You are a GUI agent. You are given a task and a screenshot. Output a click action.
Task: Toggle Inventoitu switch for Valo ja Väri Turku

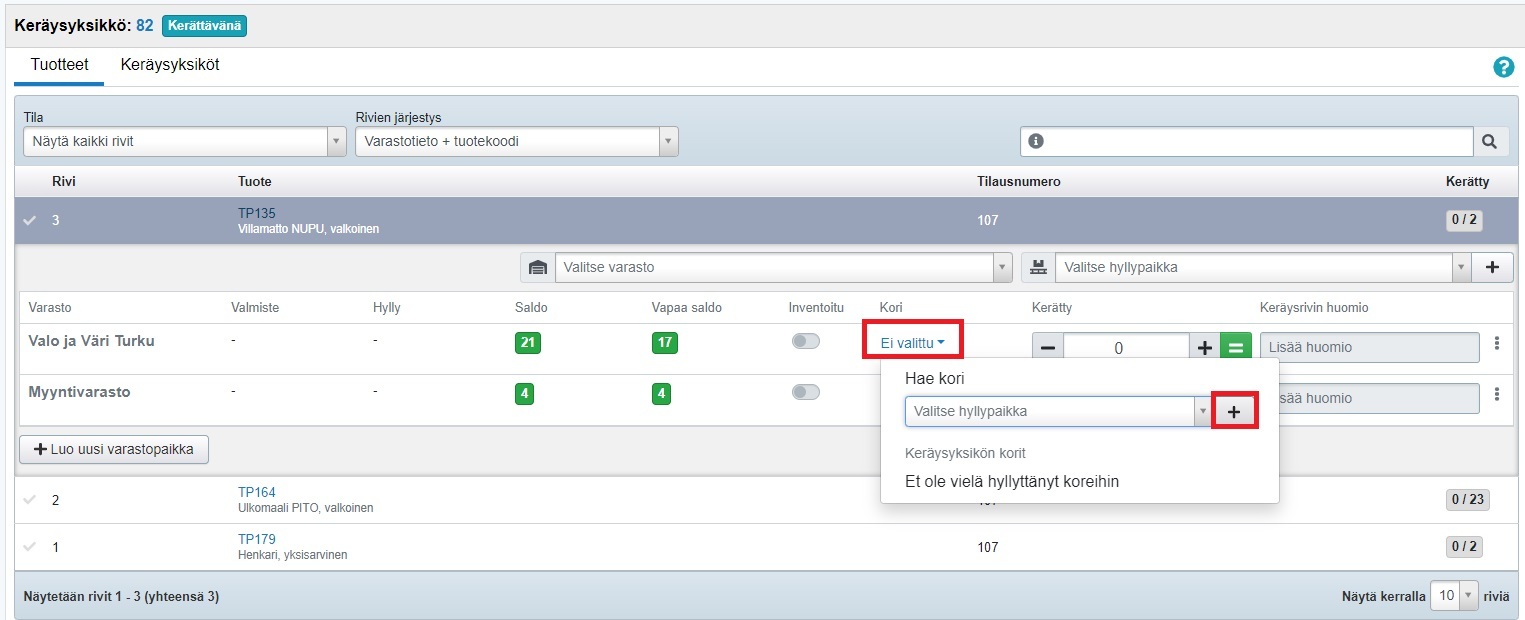(805, 342)
